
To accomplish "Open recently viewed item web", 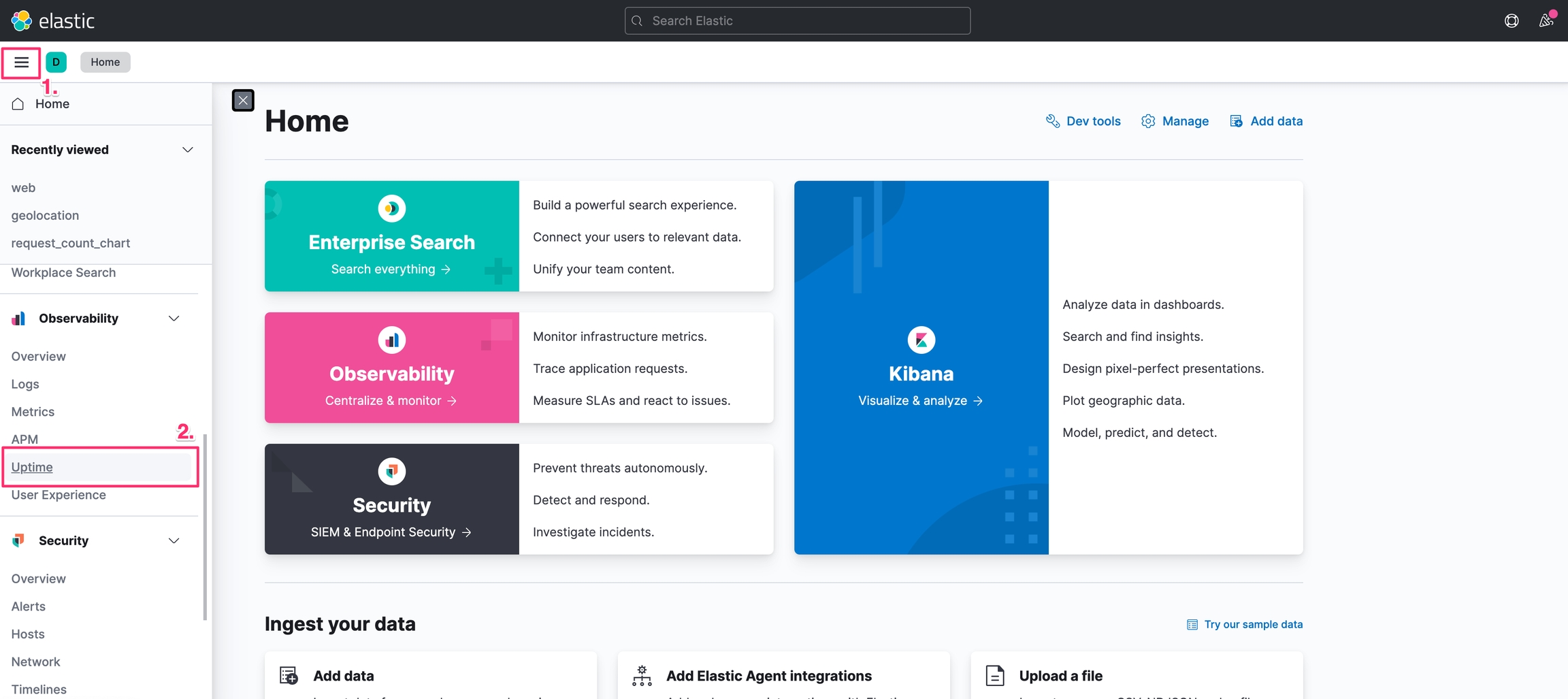I will [23, 188].
